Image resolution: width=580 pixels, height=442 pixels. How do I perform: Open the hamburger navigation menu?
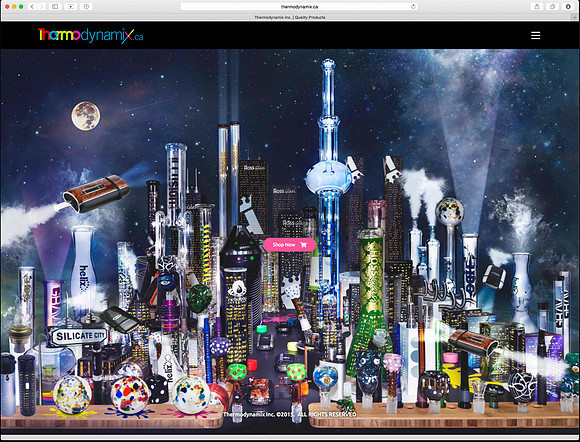(535, 36)
